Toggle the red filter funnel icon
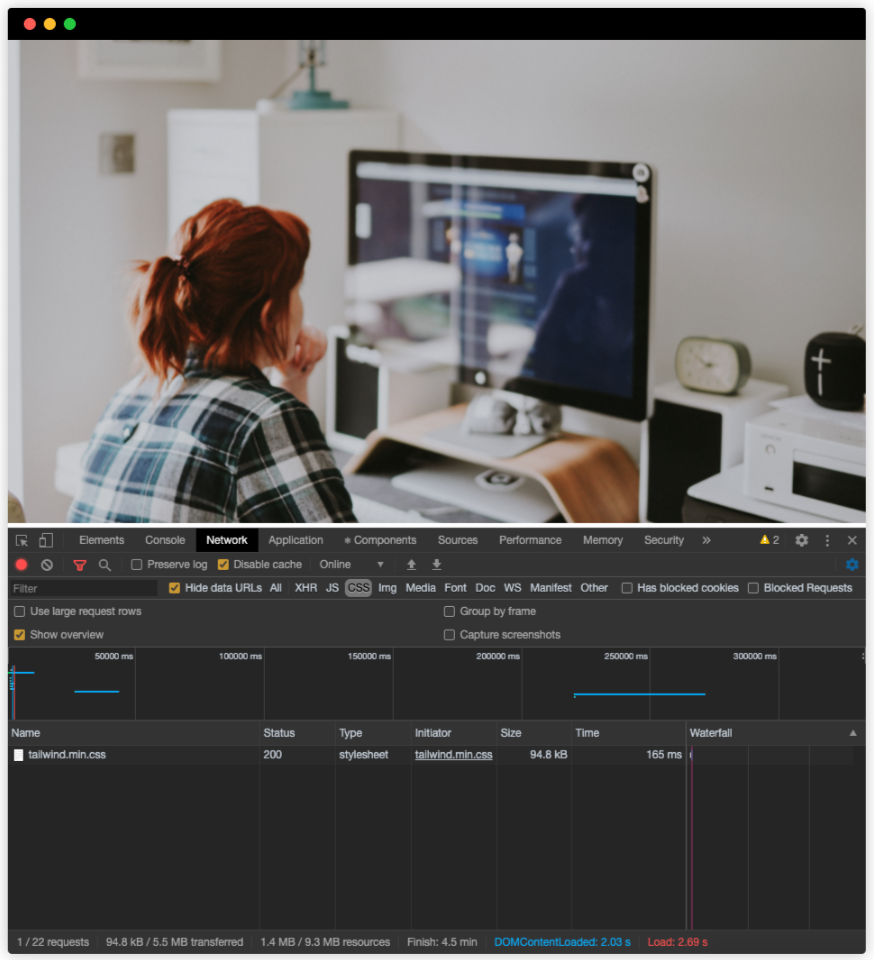This screenshot has height=960, width=874. [x=80, y=565]
